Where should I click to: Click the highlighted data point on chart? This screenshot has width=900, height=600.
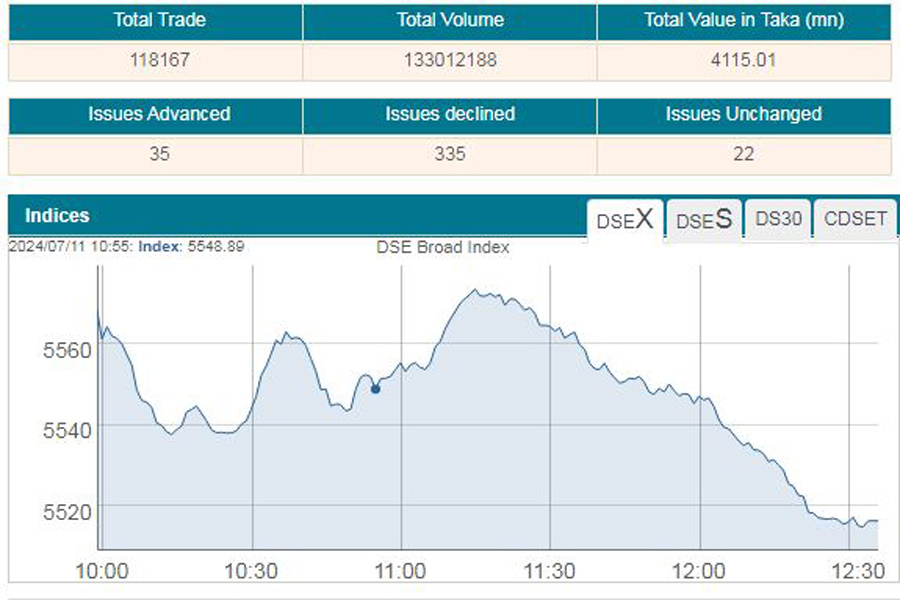click(x=375, y=389)
